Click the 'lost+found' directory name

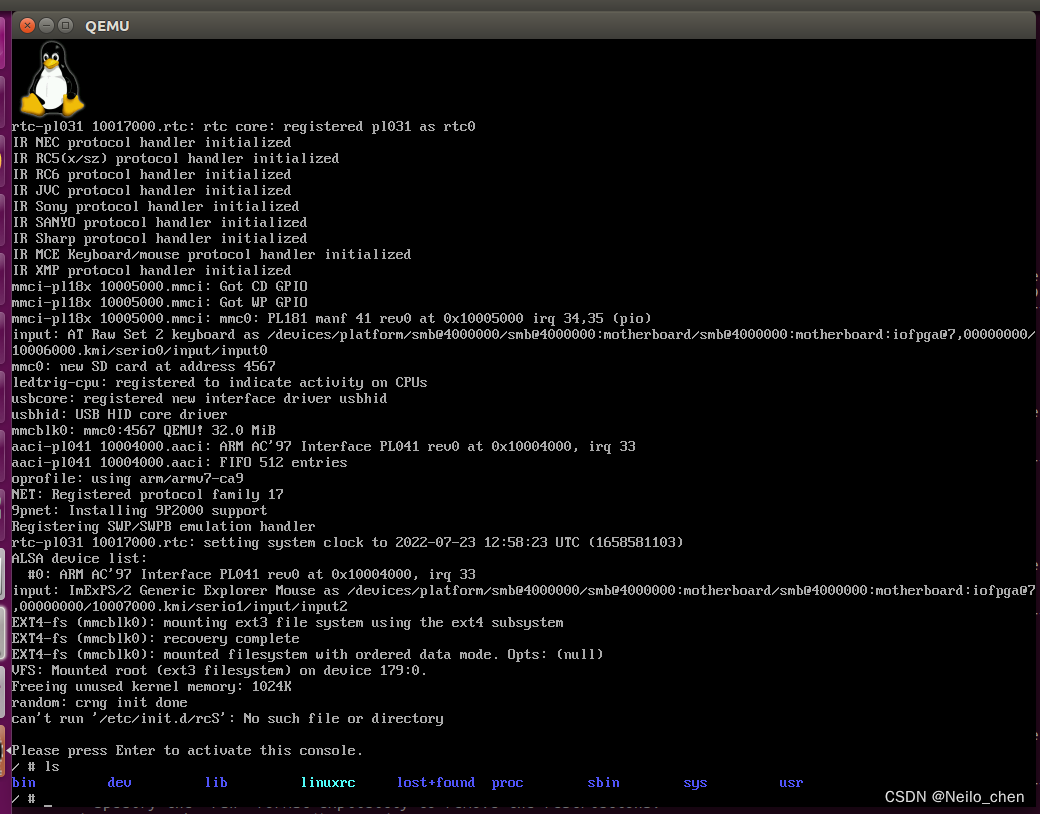[x=436, y=782]
